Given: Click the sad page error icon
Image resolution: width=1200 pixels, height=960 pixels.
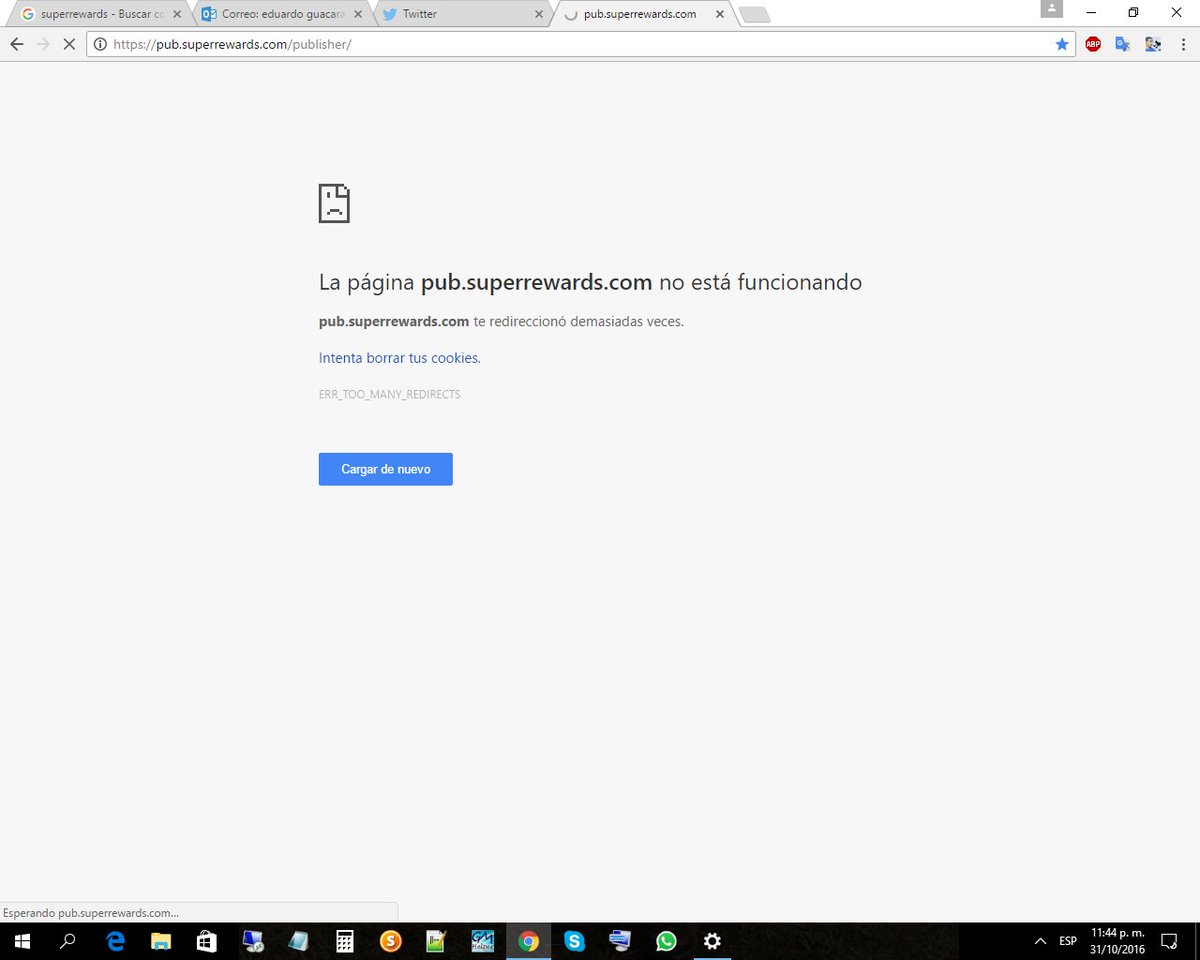Looking at the screenshot, I should tap(334, 203).
